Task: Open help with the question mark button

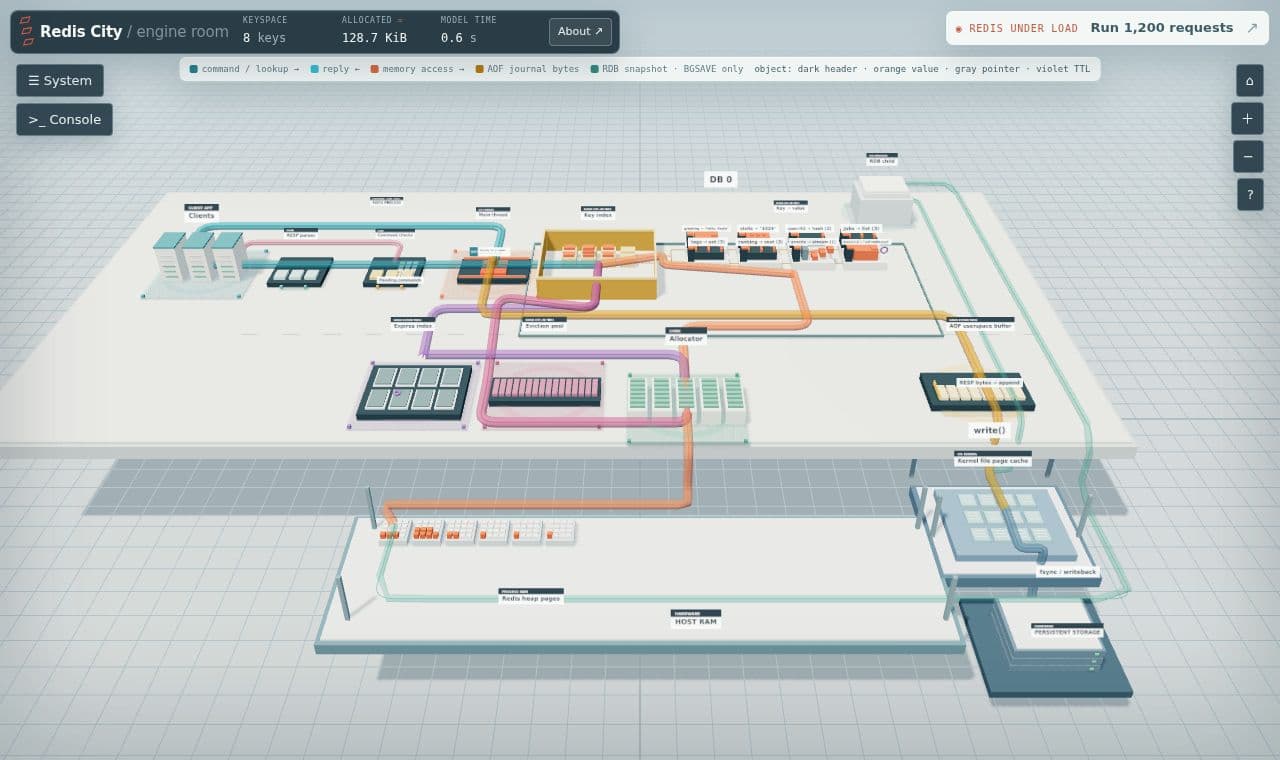Action: 1249,194
